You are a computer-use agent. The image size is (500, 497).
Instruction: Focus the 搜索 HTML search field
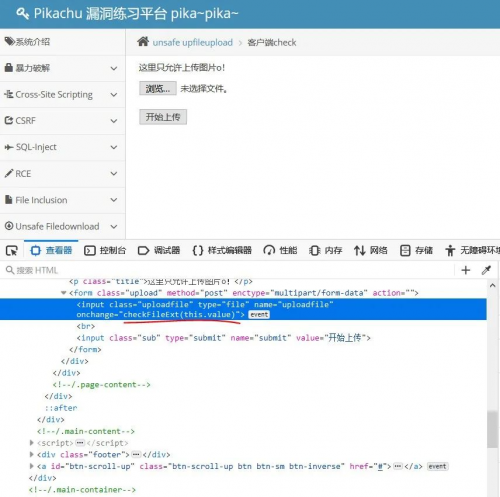click(230, 270)
